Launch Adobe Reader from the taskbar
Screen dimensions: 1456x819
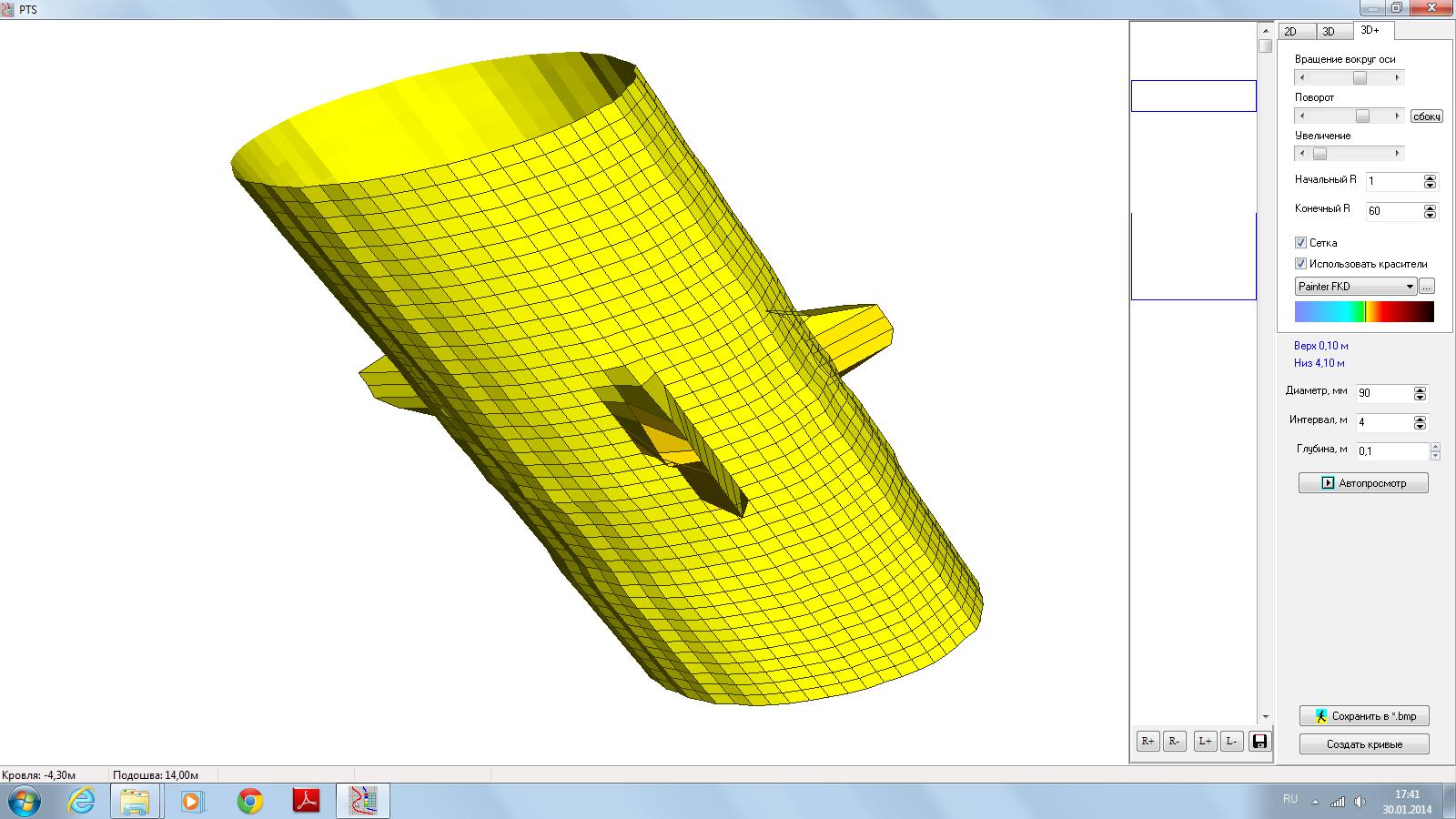click(307, 801)
